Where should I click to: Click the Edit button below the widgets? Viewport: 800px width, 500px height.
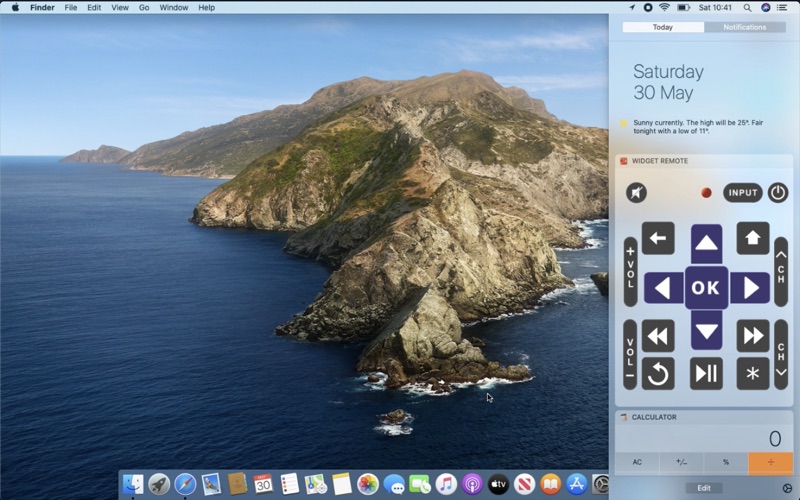pos(704,488)
